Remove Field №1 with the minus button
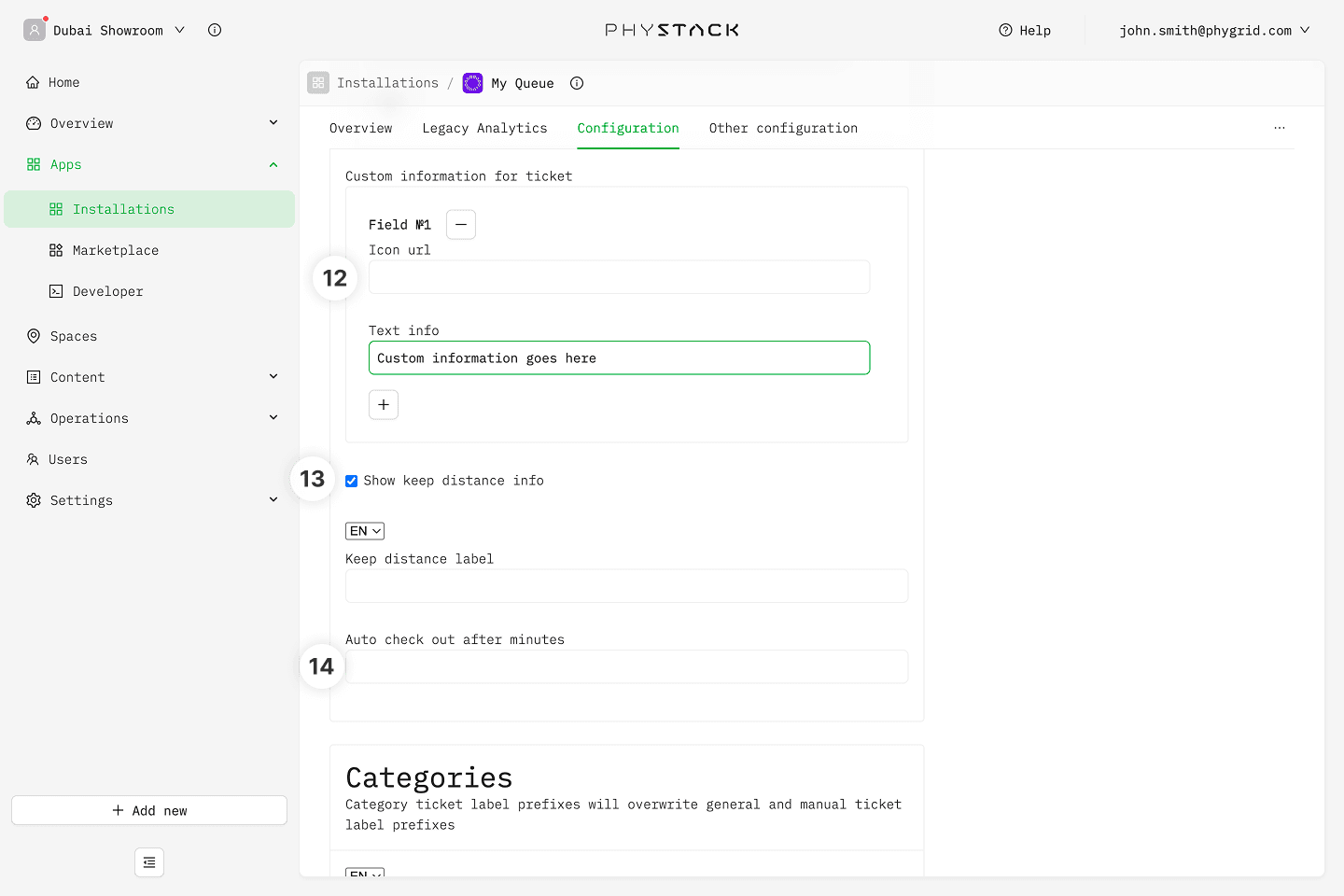Image resolution: width=1344 pixels, height=896 pixels. click(461, 225)
